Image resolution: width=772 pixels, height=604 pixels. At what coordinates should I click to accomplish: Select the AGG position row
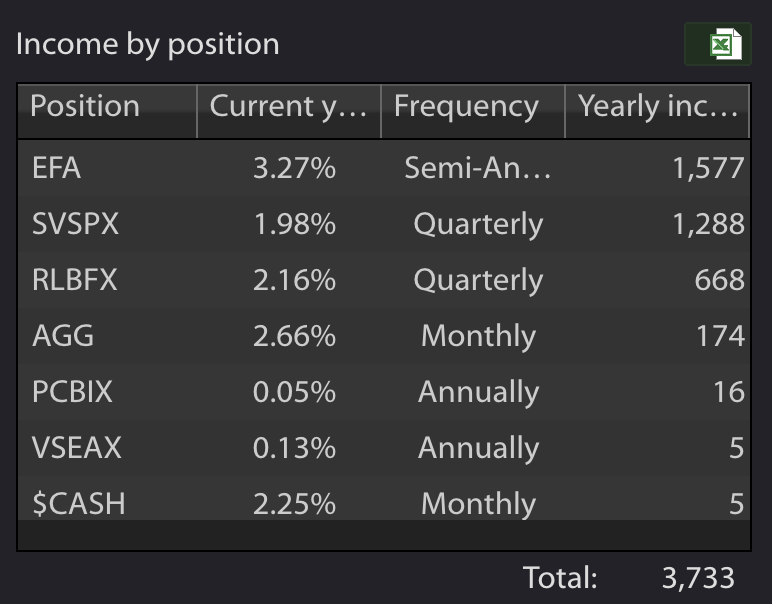tap(384, 336)
